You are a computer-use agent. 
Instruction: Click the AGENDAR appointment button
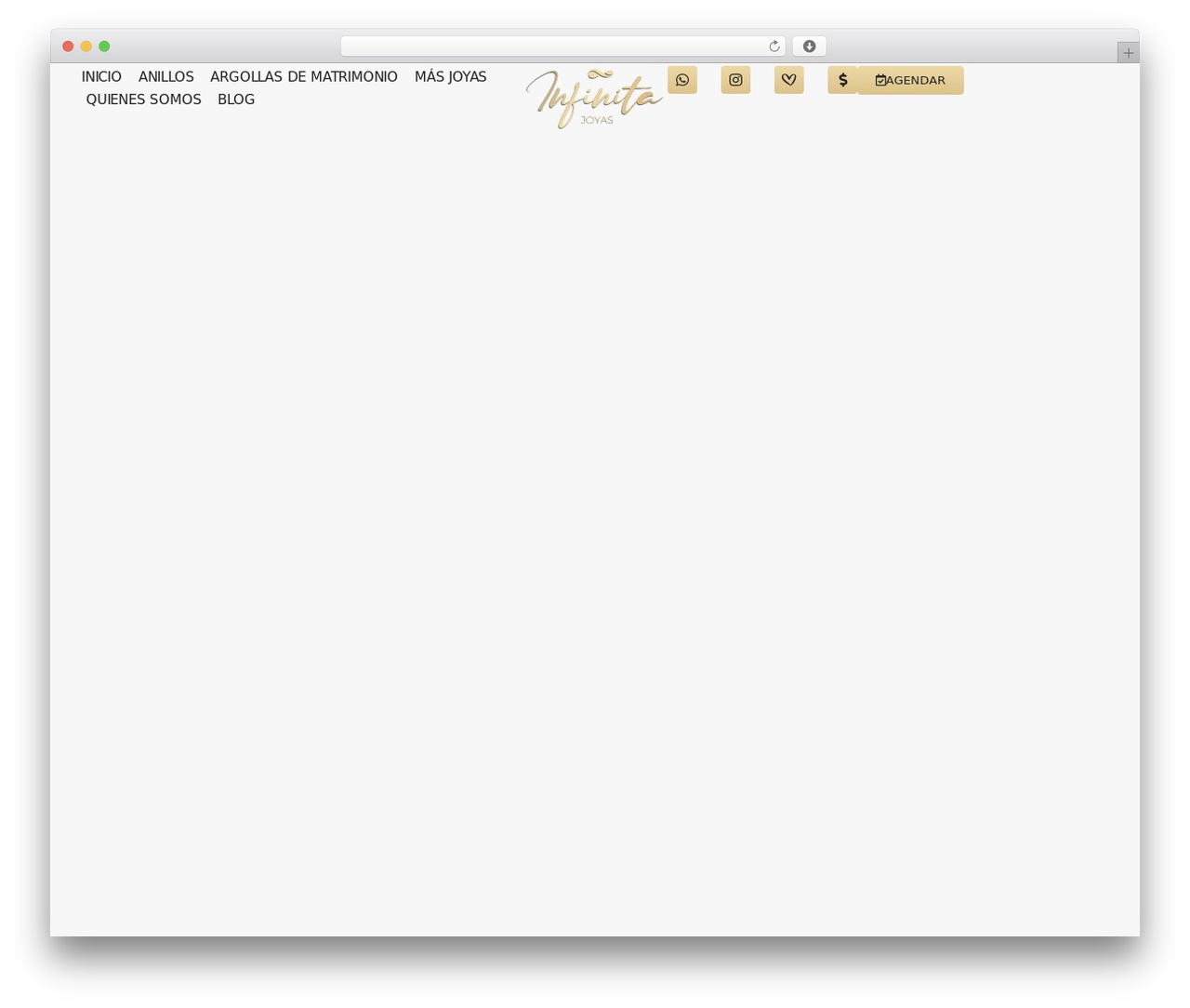click(910, 80)
